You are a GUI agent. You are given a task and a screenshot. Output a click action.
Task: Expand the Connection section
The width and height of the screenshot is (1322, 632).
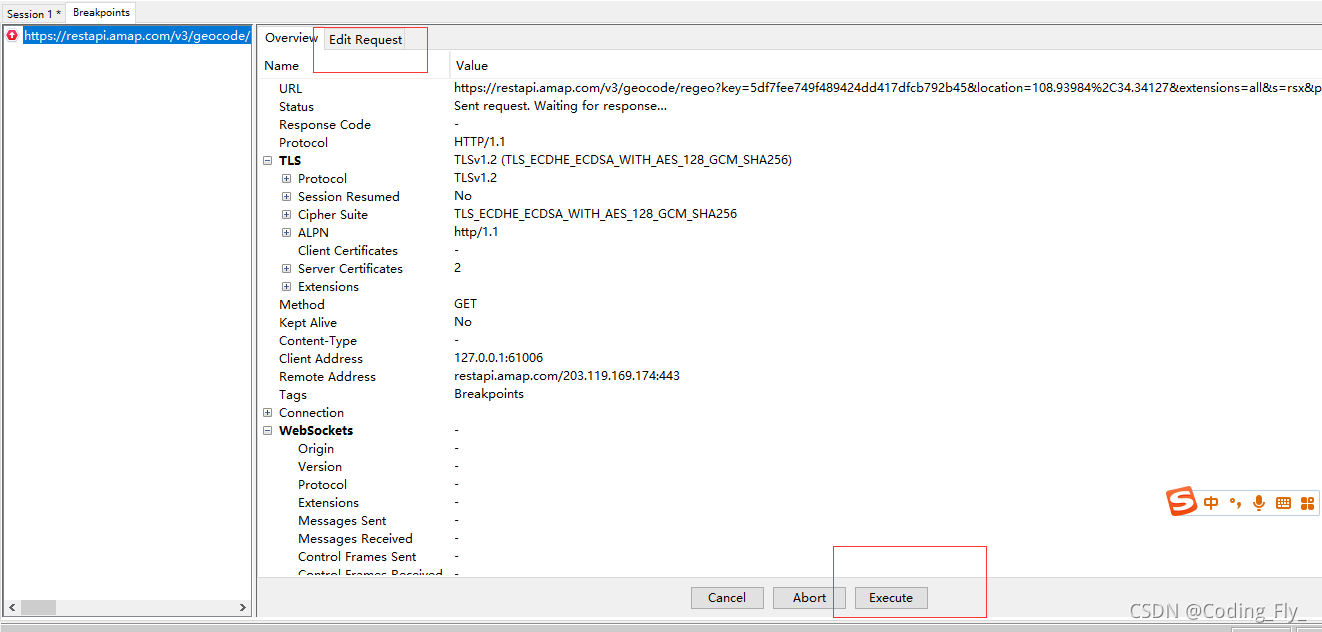[268, 413]
